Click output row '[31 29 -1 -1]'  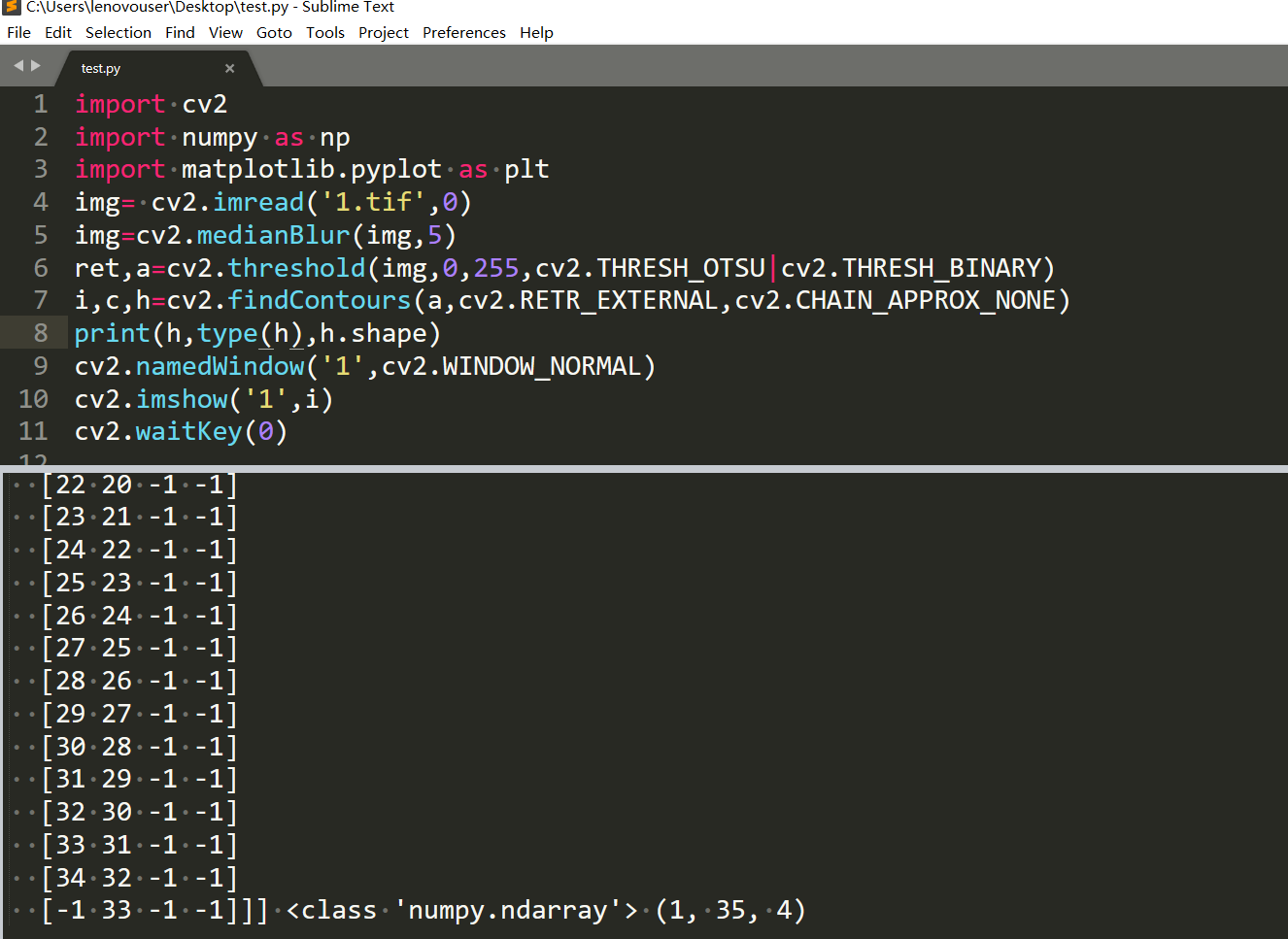139,779
